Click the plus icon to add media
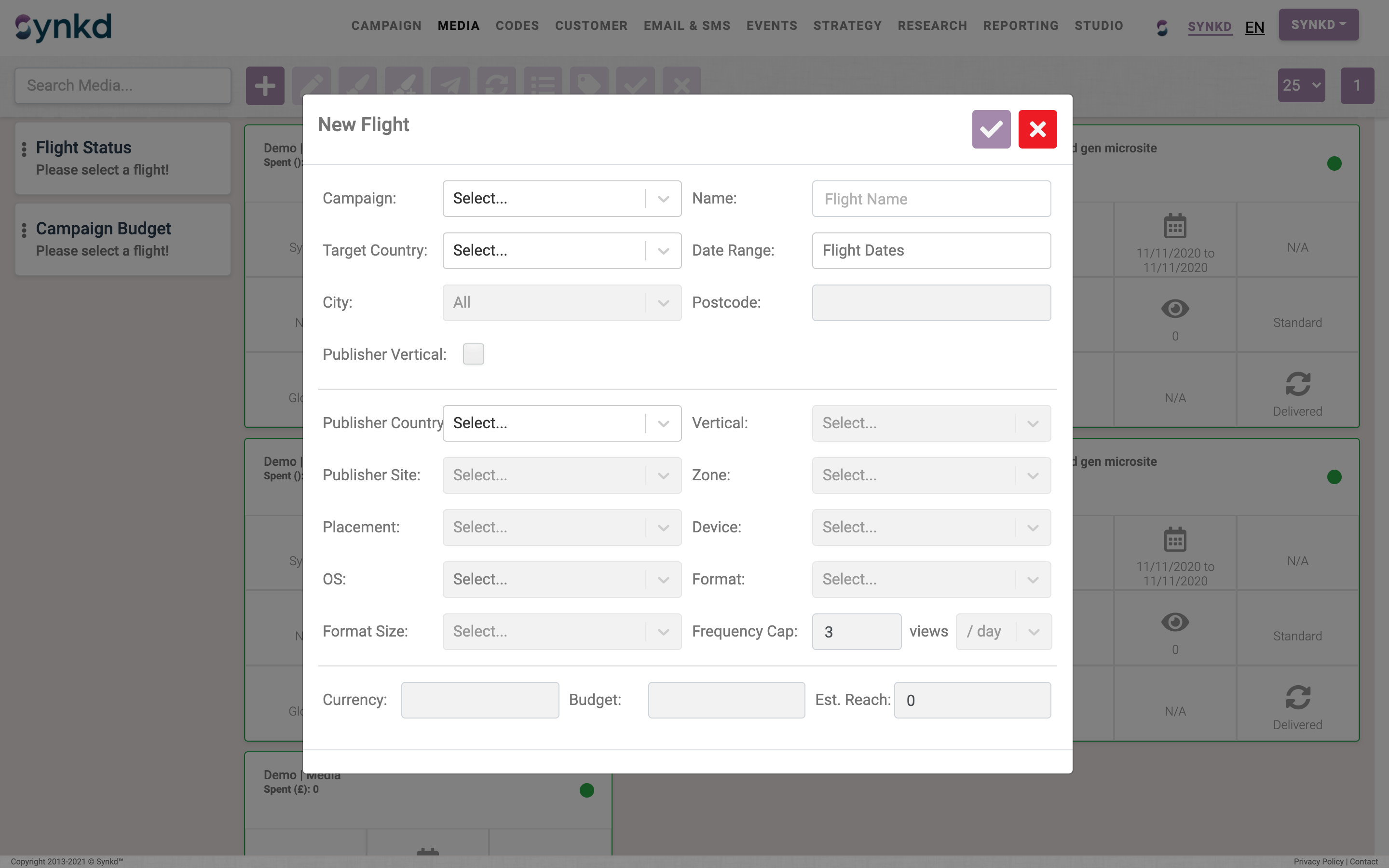The width and height of the screenshot is (1389, 868). [265, 86]
